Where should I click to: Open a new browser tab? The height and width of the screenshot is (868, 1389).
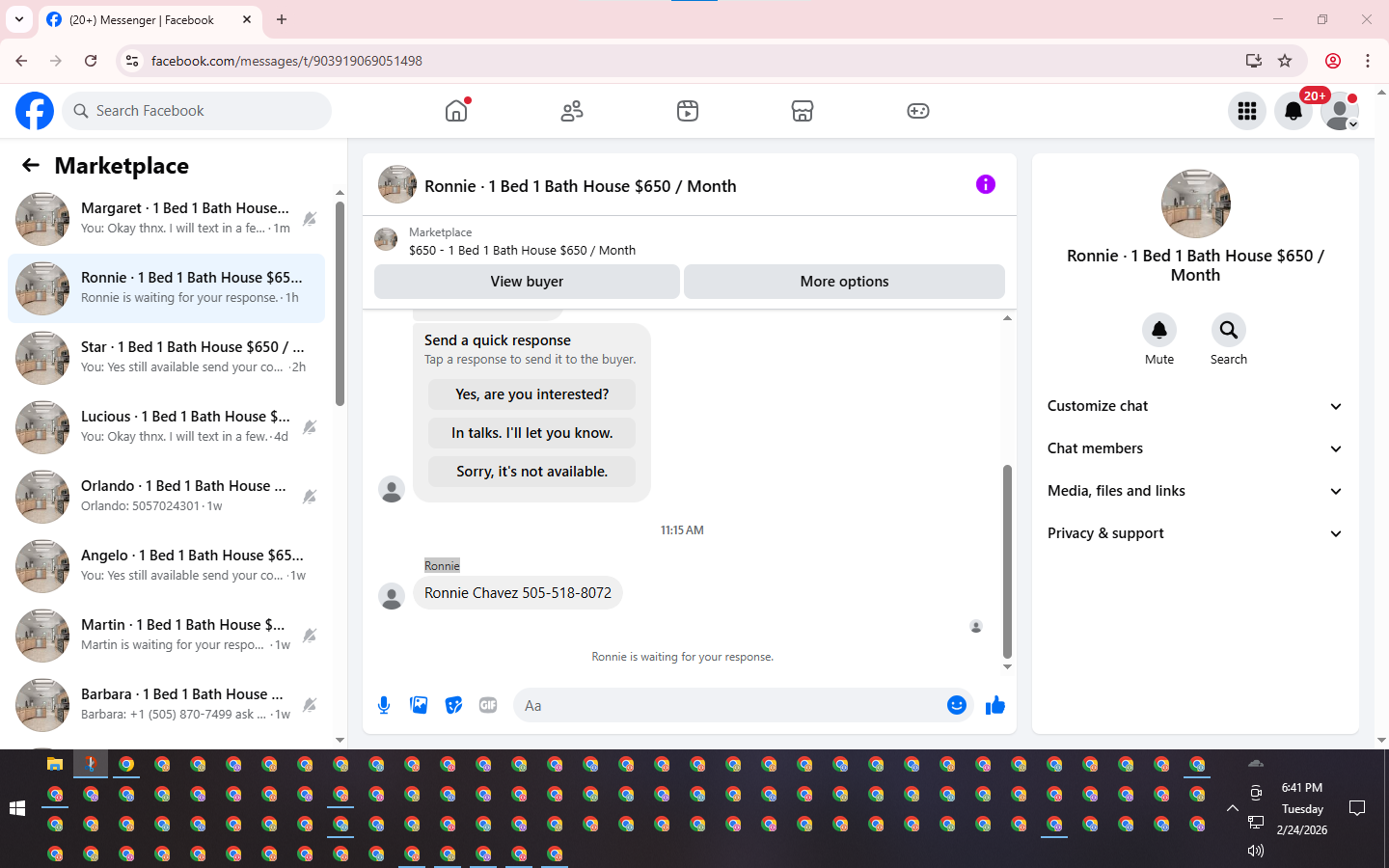[x=282, y=19]
